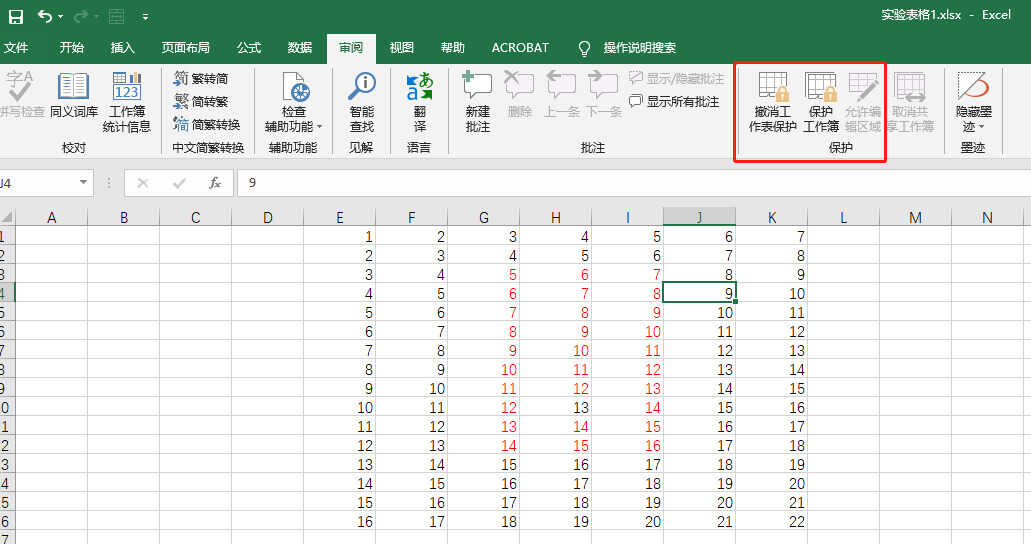
Task: Add a 新建批注 comment
Action: point(477,102)
